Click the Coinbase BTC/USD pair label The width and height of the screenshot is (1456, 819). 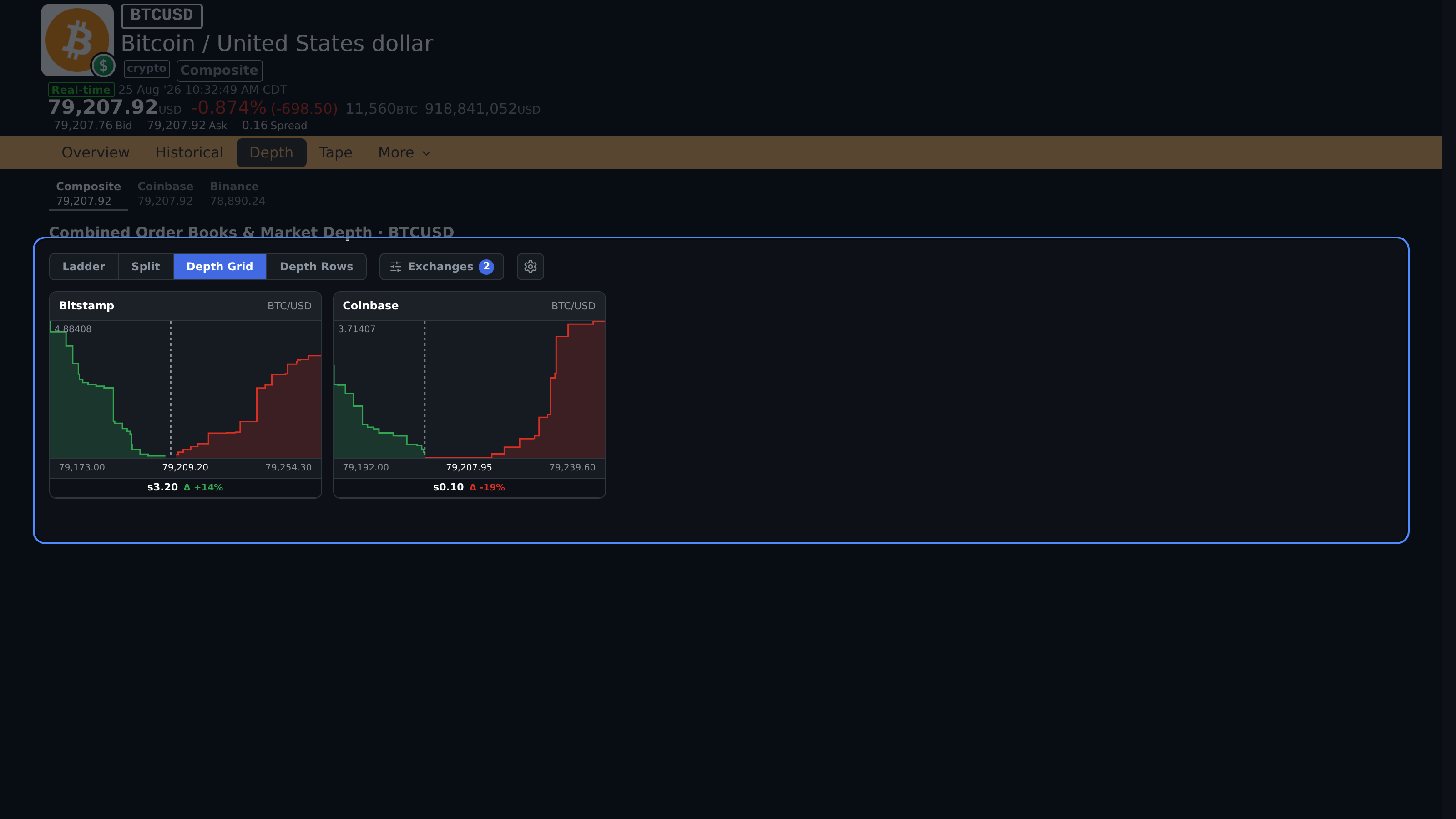pyautogui.click(x=573, y=306)
